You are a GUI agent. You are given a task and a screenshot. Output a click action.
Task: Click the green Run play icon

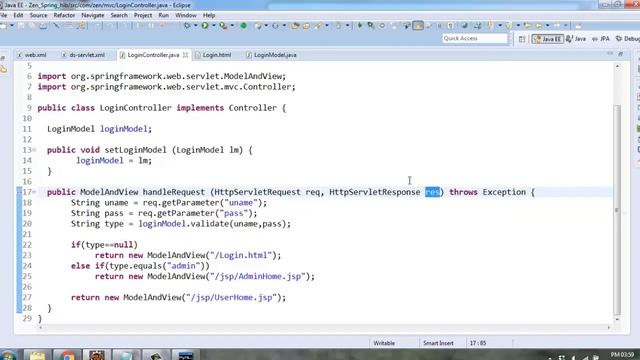pos(205,26)
